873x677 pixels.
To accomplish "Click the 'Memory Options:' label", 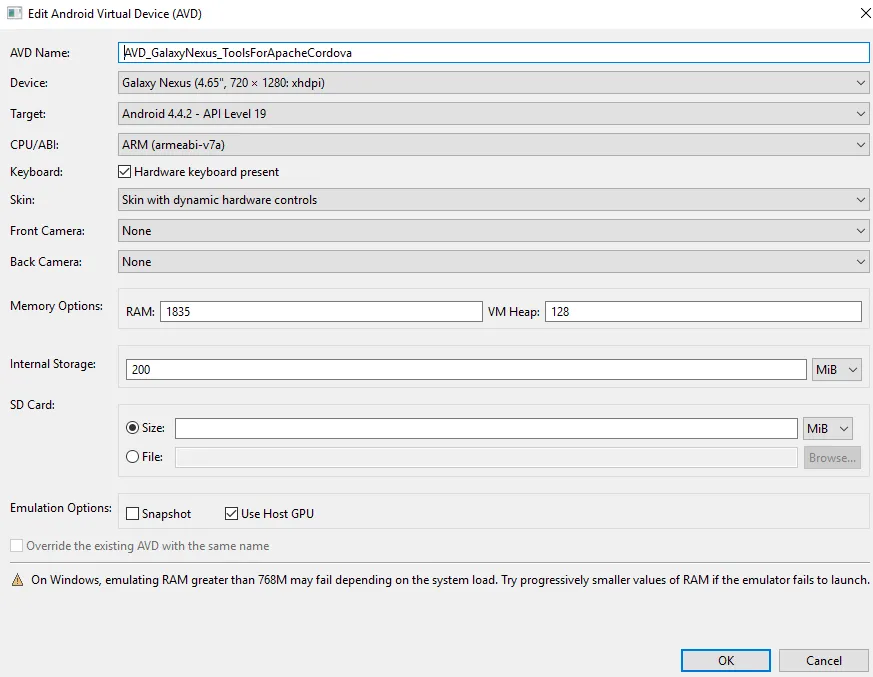I will coord(56,306).
